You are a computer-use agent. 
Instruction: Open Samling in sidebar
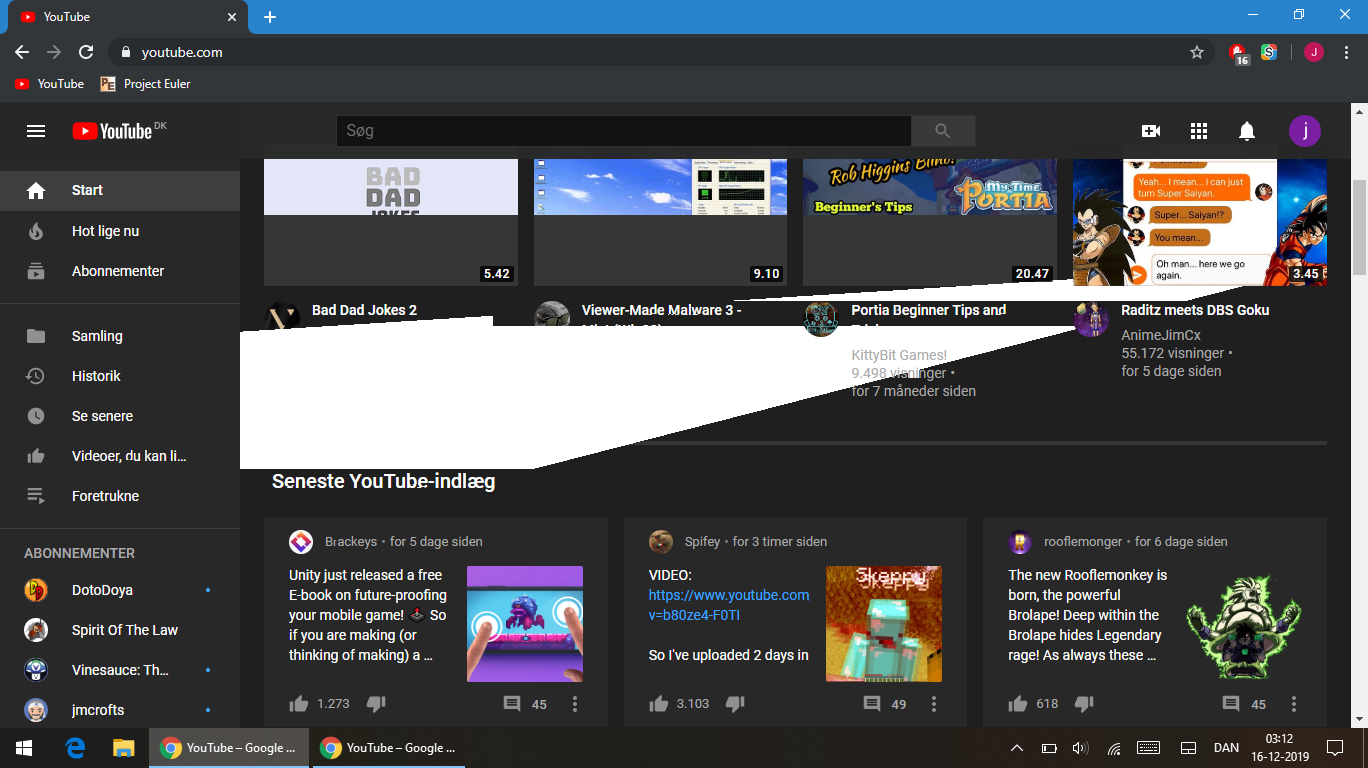click(x=120, y=336)
